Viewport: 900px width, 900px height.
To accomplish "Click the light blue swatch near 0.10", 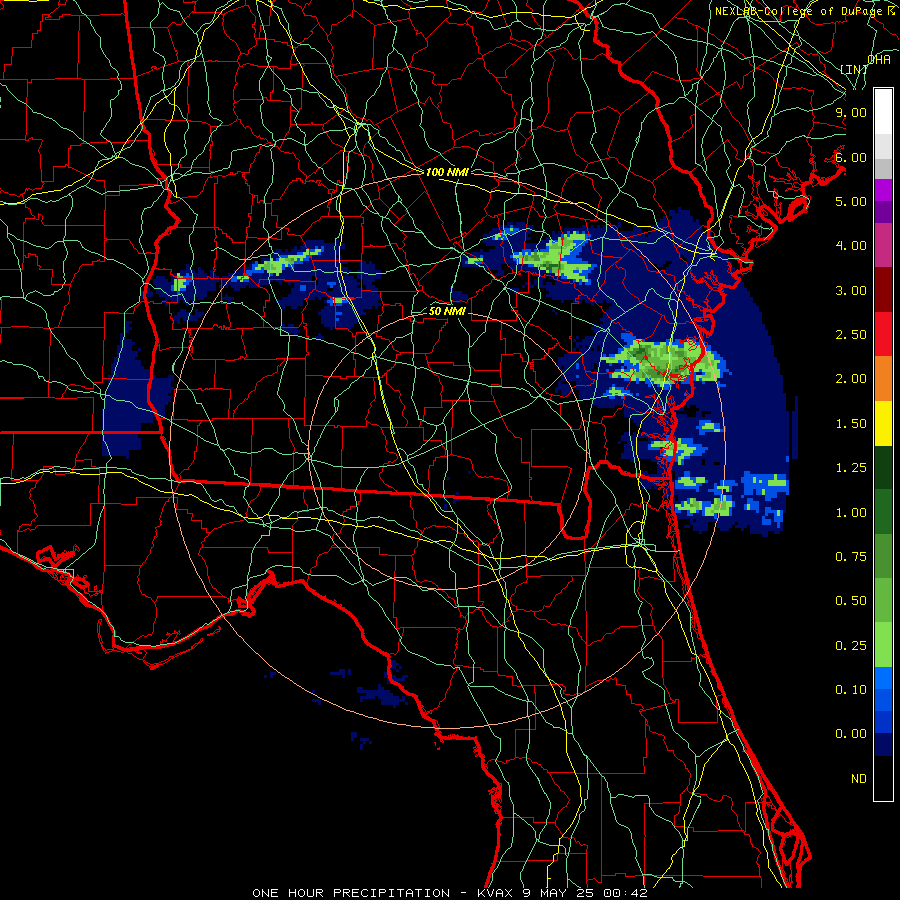I will point(883,678).
